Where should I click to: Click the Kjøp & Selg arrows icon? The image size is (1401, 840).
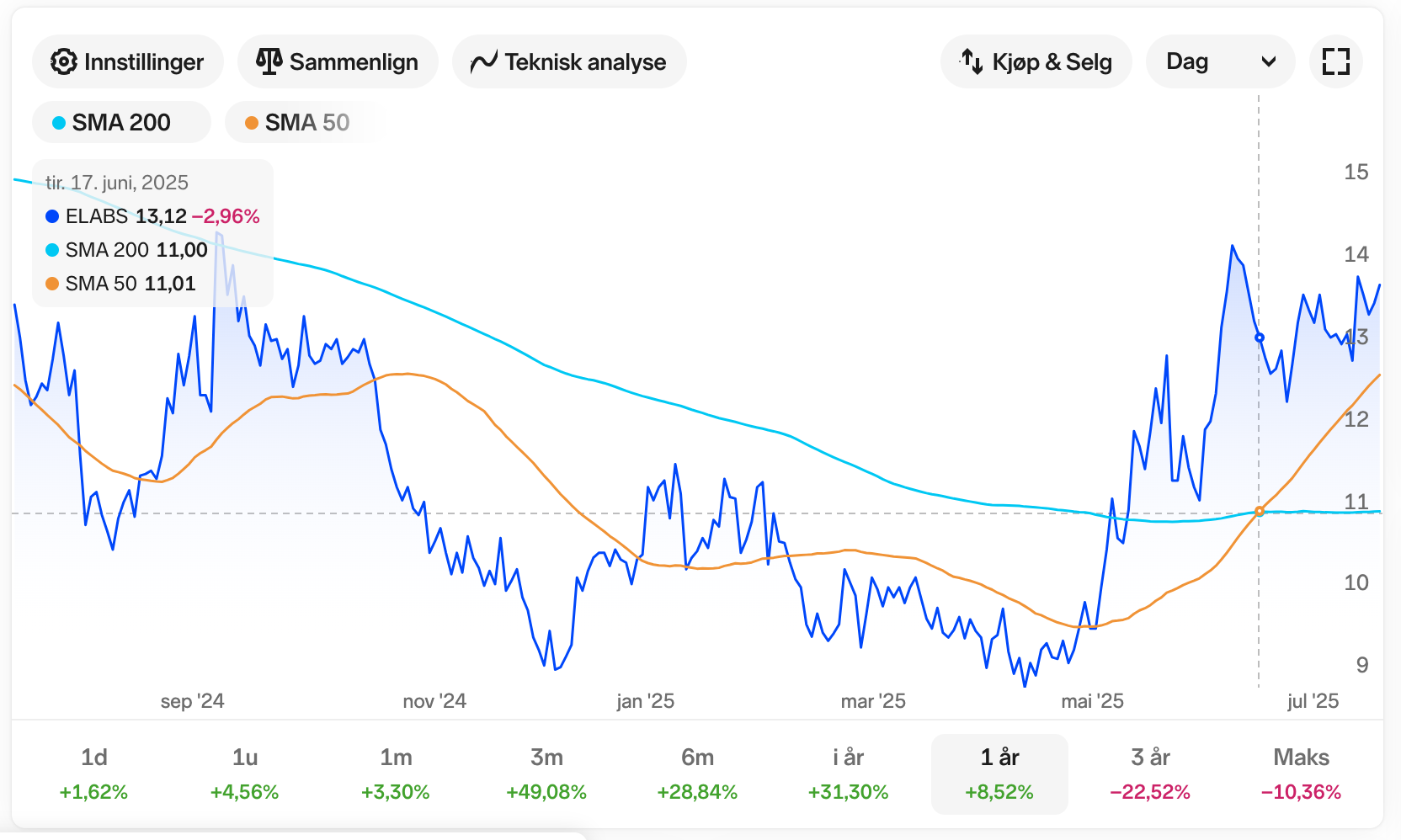point(972,61)
